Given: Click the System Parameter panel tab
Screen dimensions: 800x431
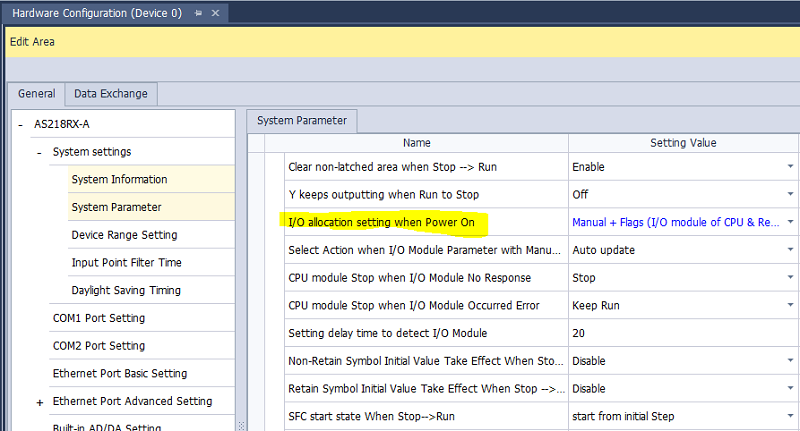Looking at the screenshot, I should point(302,121).
